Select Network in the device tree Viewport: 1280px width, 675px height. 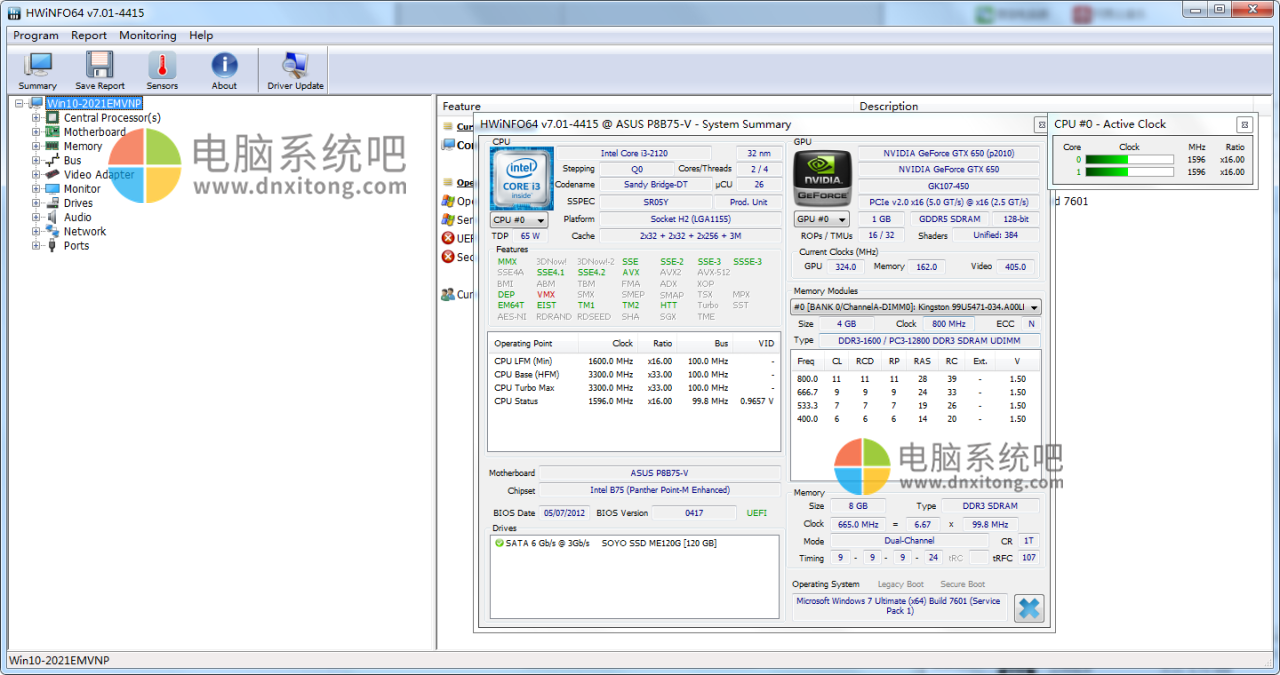coord(85,231)
